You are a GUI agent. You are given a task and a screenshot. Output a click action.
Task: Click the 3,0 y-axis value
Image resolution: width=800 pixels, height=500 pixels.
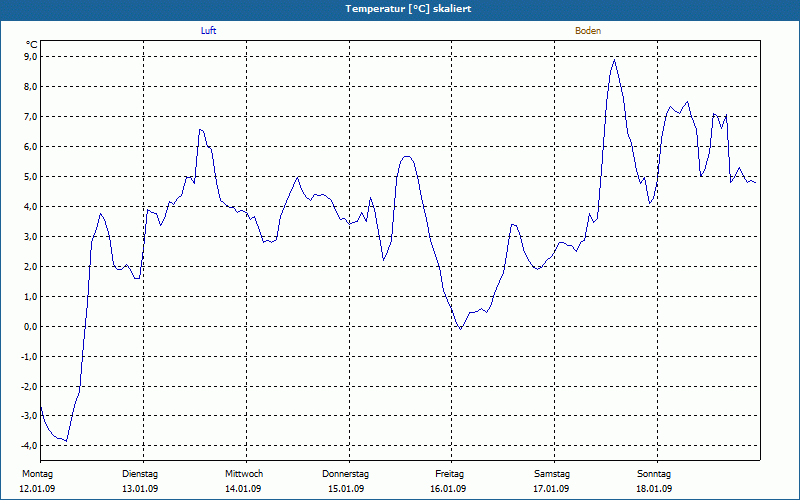click(x=31, y=237)
